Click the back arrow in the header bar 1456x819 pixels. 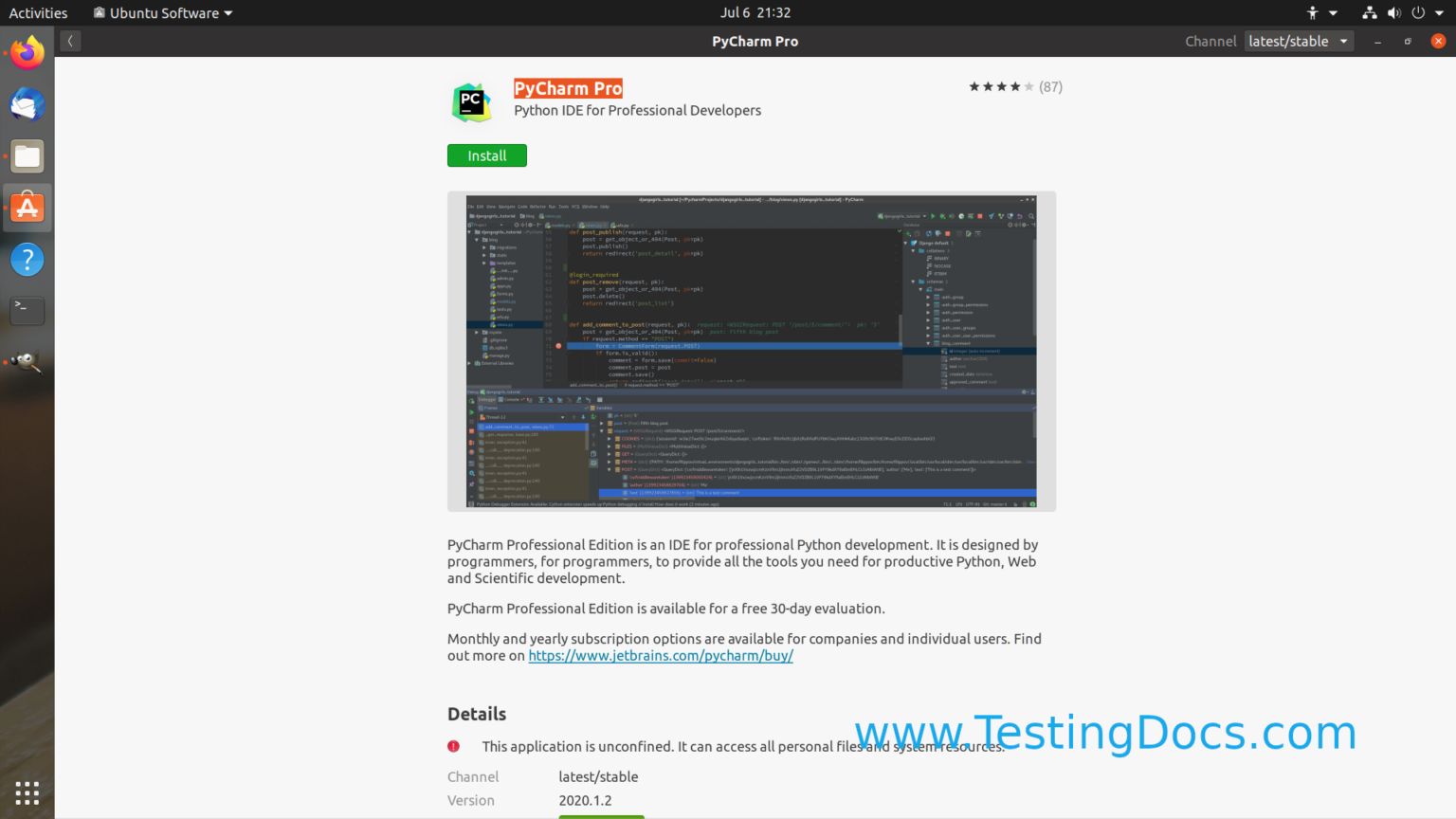click(x=70, y=41)
